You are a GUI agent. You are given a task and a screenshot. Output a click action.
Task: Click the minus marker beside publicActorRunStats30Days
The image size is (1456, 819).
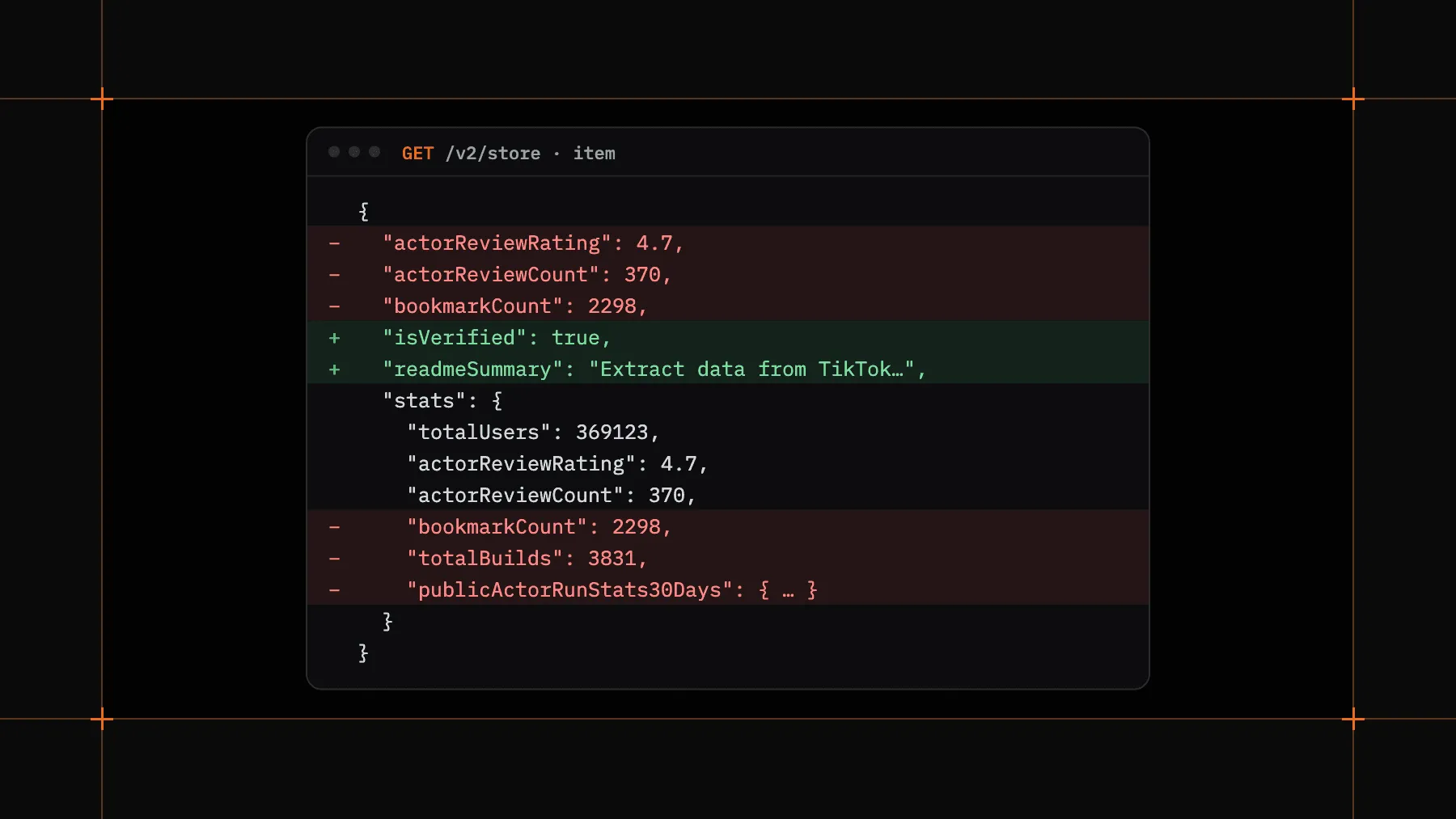pos(334,590)
